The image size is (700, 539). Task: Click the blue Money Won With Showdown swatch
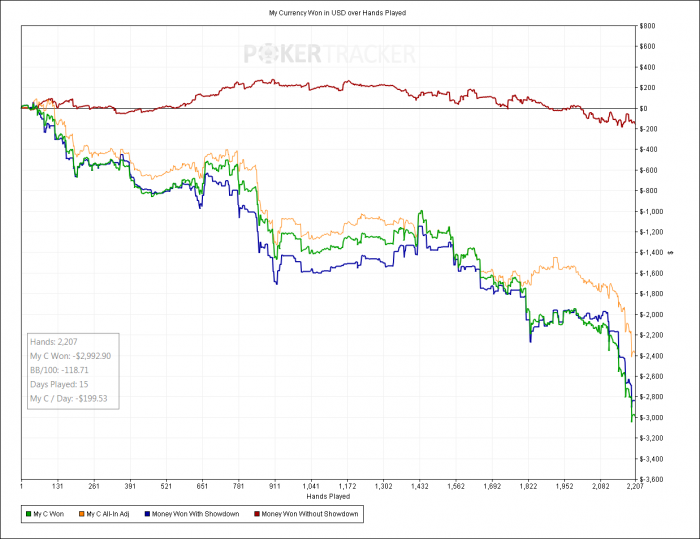[147, 514]
